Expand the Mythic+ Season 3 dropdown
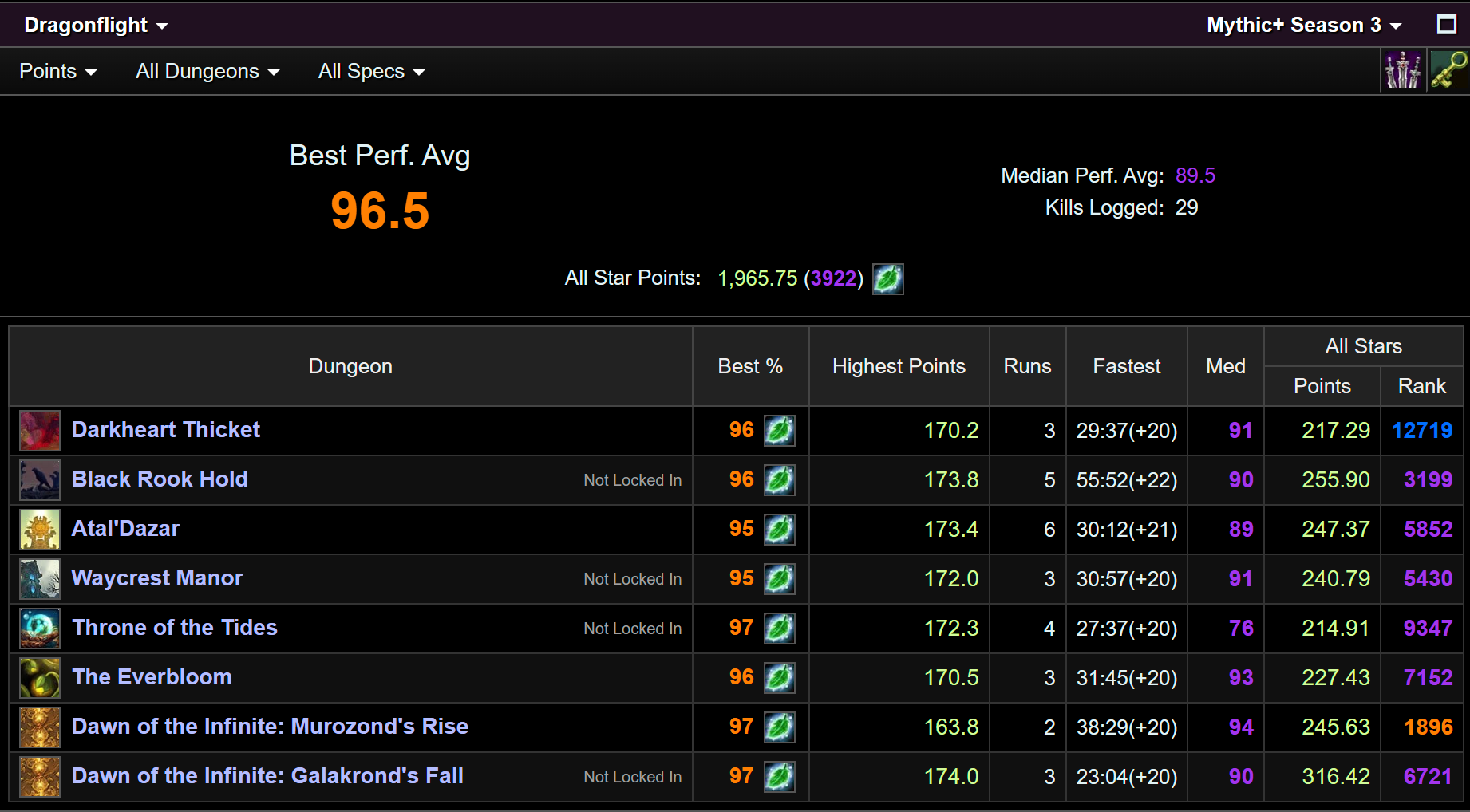 [x=1304, y=25]
